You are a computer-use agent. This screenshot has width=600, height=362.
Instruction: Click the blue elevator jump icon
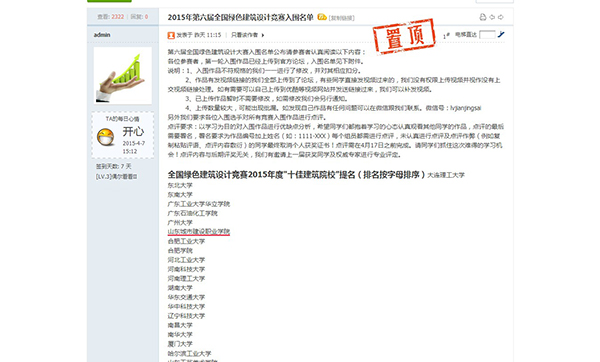point(501,35)
